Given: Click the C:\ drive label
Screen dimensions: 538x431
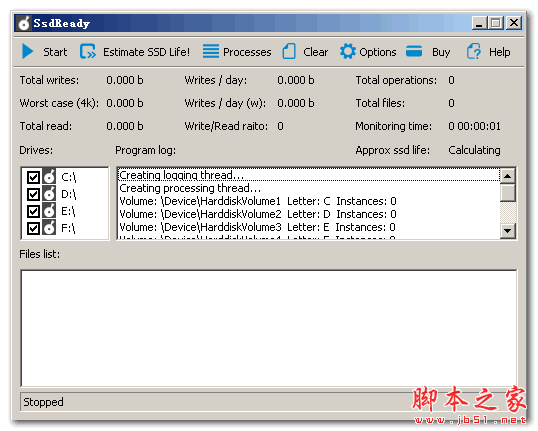Looking at the screenshot, I should point(69,177).
